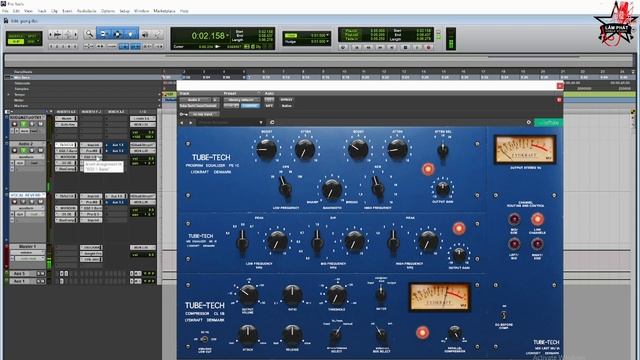The height and width of the screenshot is (360, 640).
Task: Click the PE 1C Output Gain knob
Action: [x=442, y=188]
